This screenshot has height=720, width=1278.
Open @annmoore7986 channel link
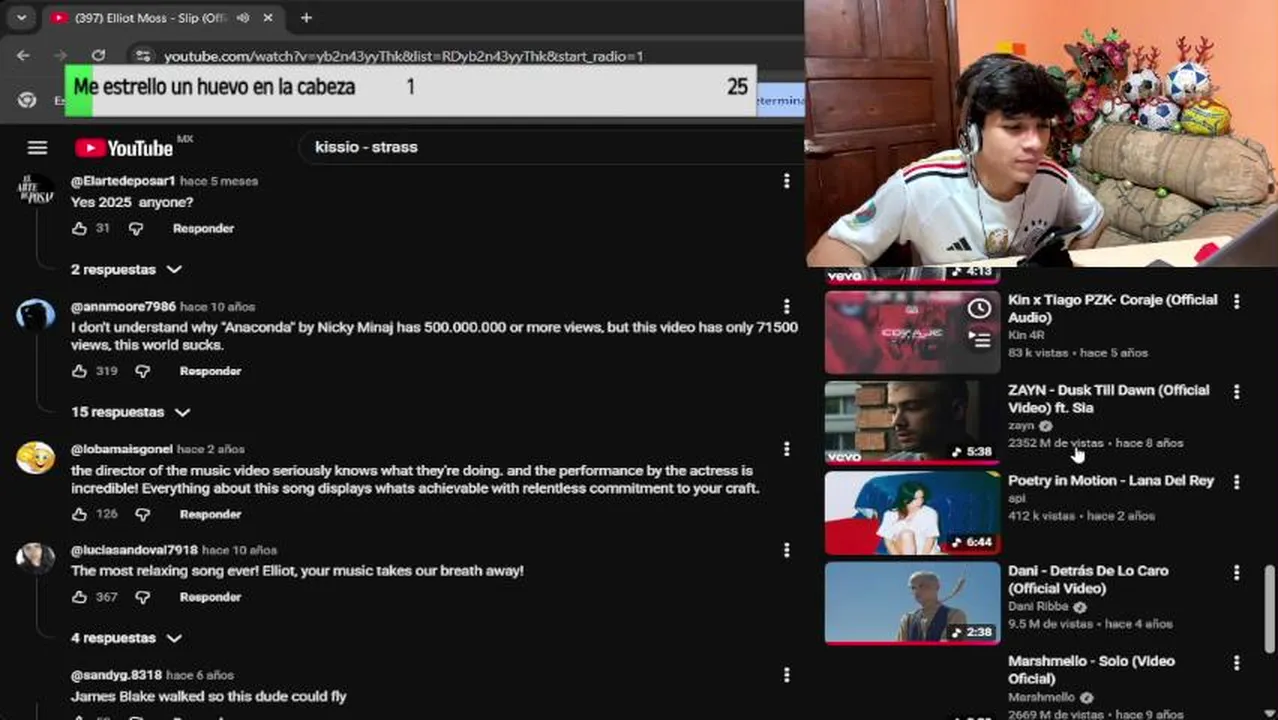point(123,307)
